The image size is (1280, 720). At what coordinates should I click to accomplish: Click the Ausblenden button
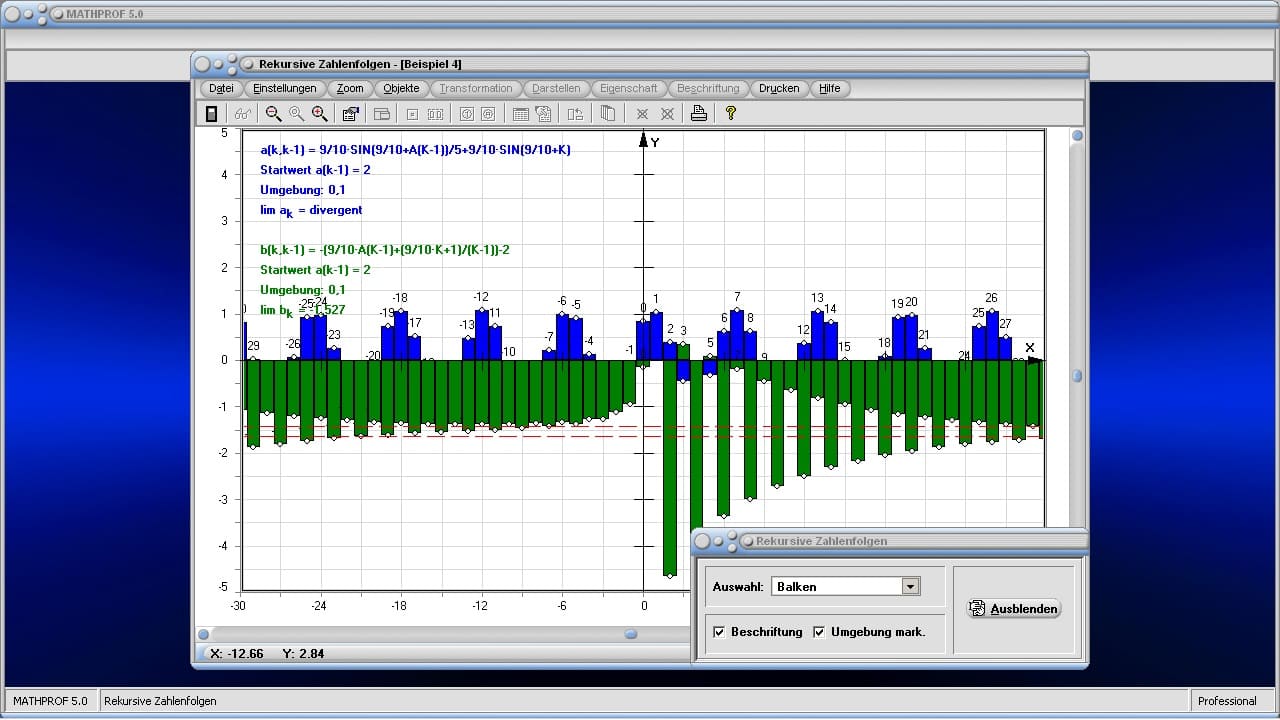1014,608
